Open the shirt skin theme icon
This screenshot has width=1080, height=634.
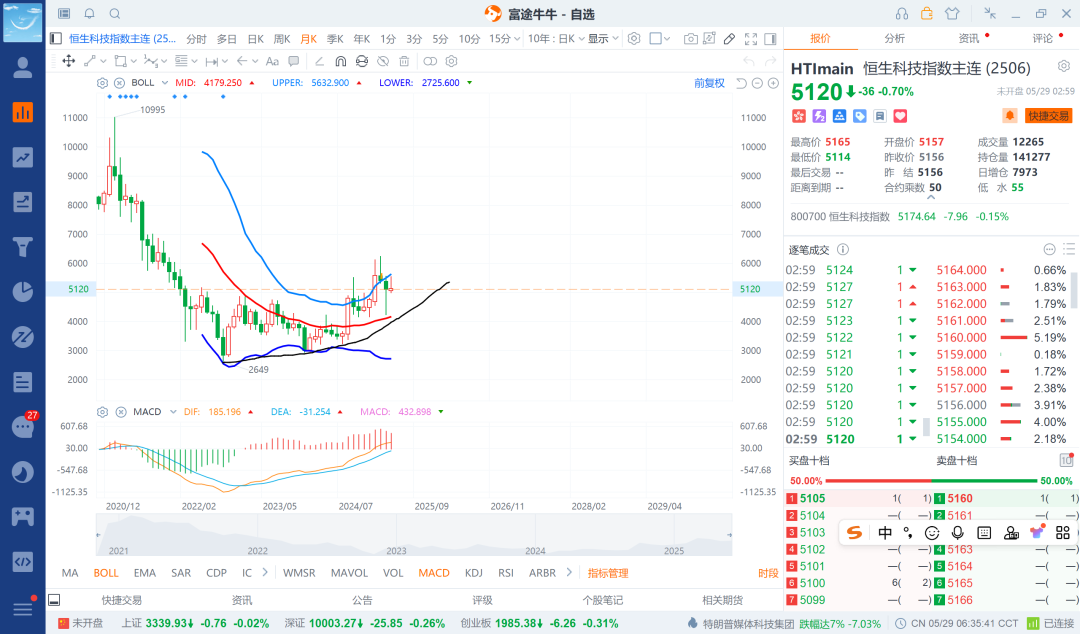coord(952,14)
